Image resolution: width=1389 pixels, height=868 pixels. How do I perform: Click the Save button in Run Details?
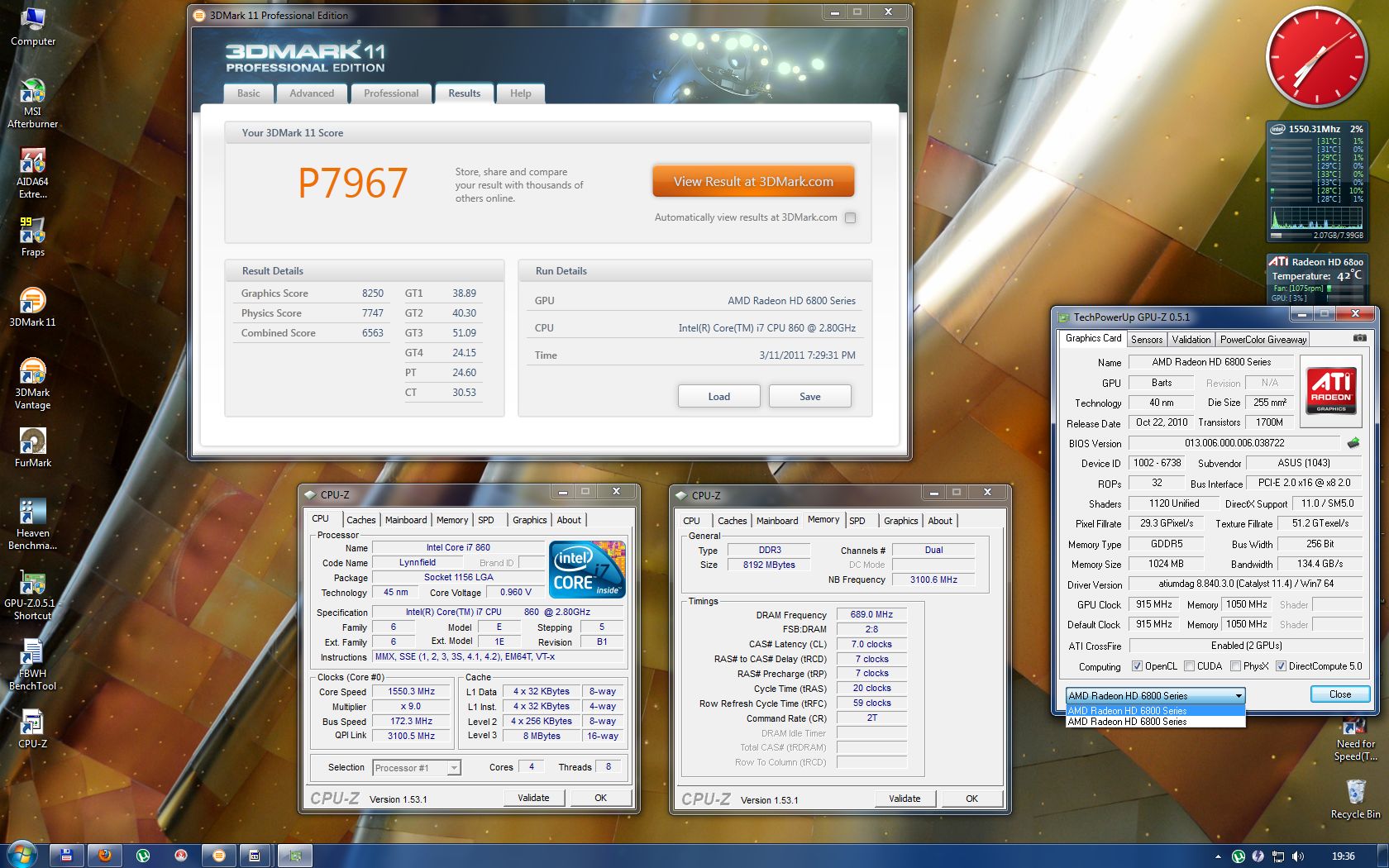810,397
